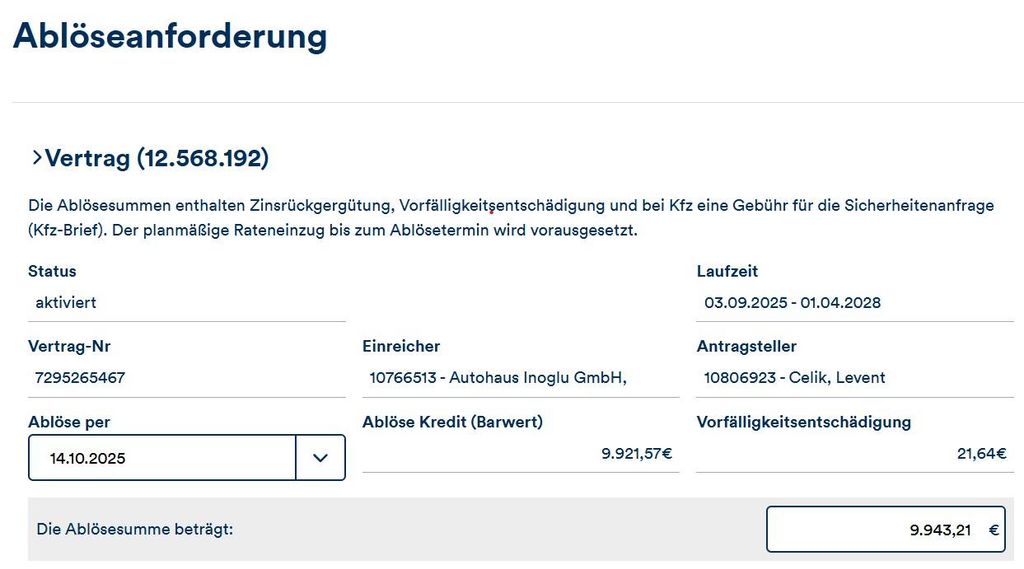The height and width of the screenshot is (569, 1024).
Task: Click the Ablösesumme amount field 9.943,21
Action: tap(886, 529)
